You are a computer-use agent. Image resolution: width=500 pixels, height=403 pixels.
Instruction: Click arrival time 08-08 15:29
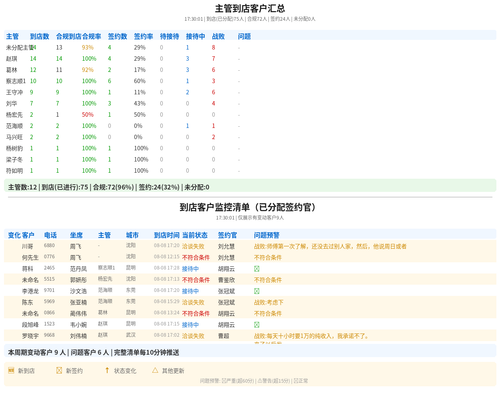(167, 301)
